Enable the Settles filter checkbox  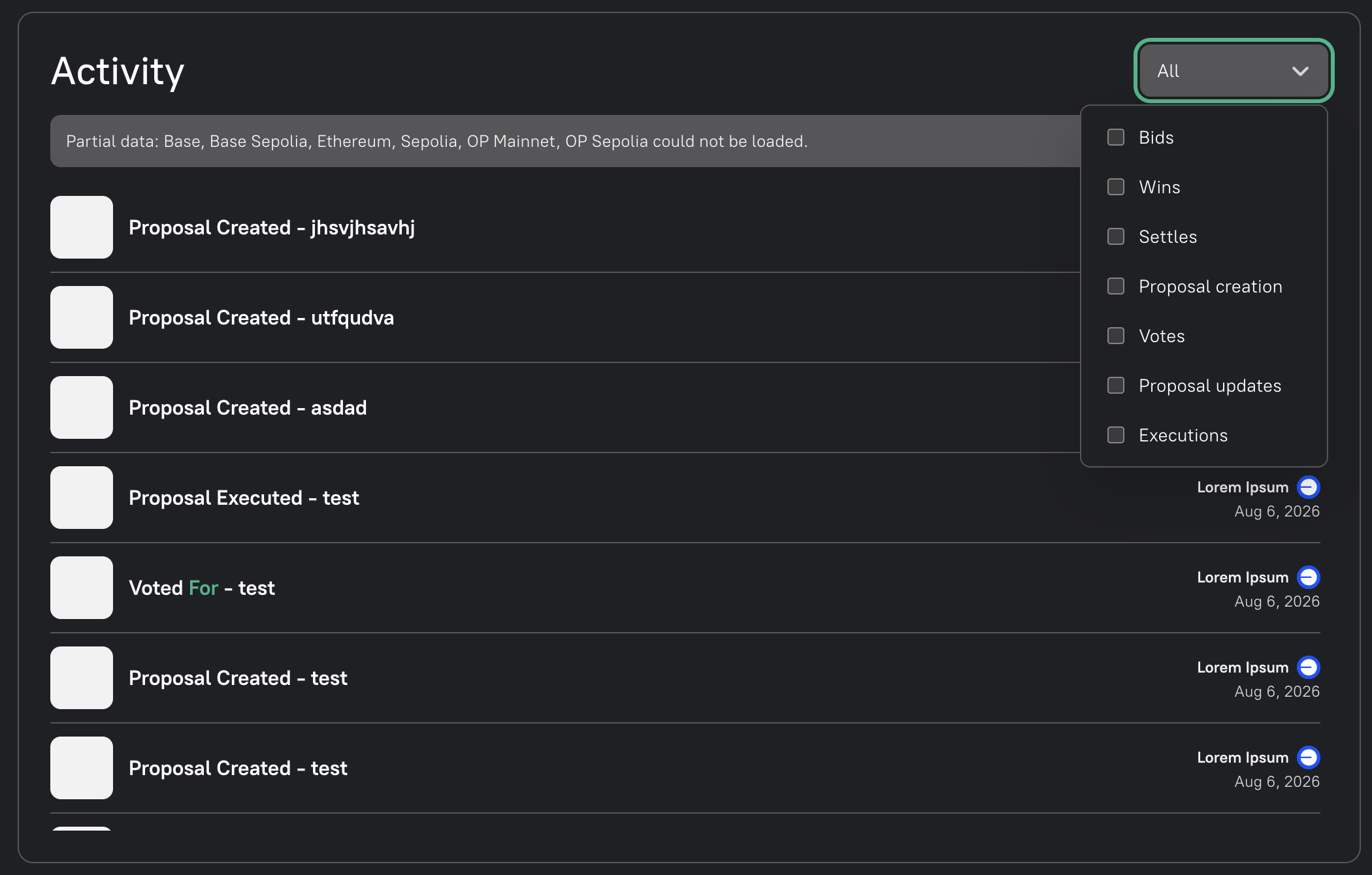(x=1116, y=236)
